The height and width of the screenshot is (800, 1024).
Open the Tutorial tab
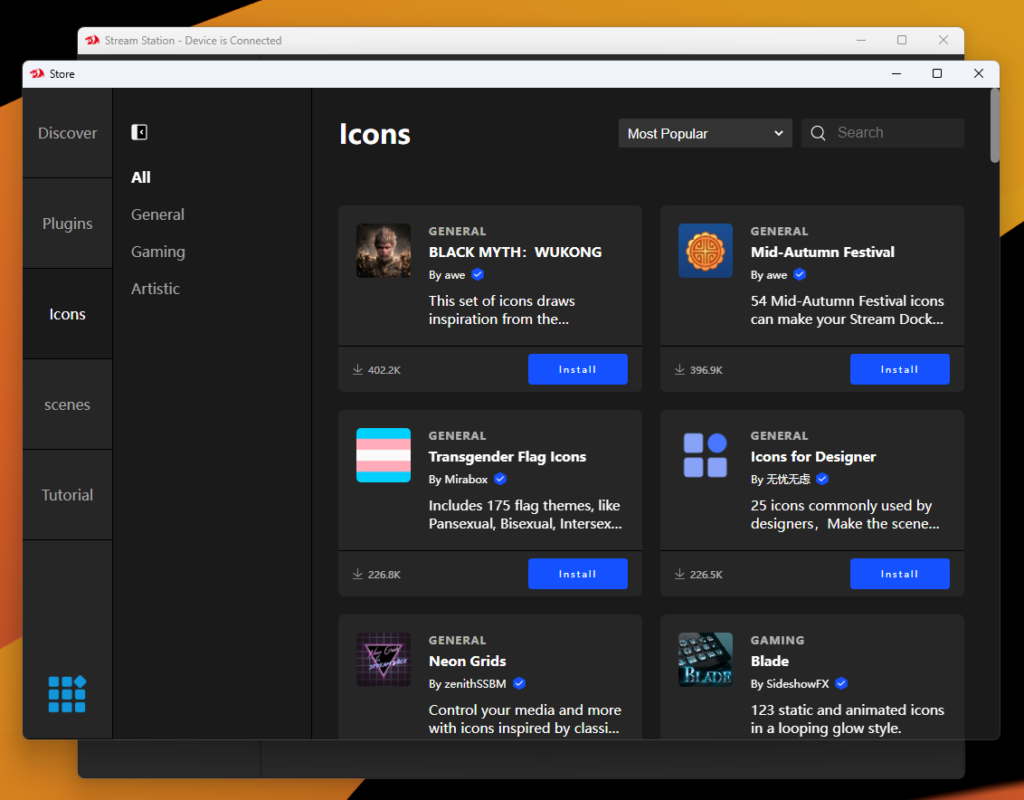point(67,495)
